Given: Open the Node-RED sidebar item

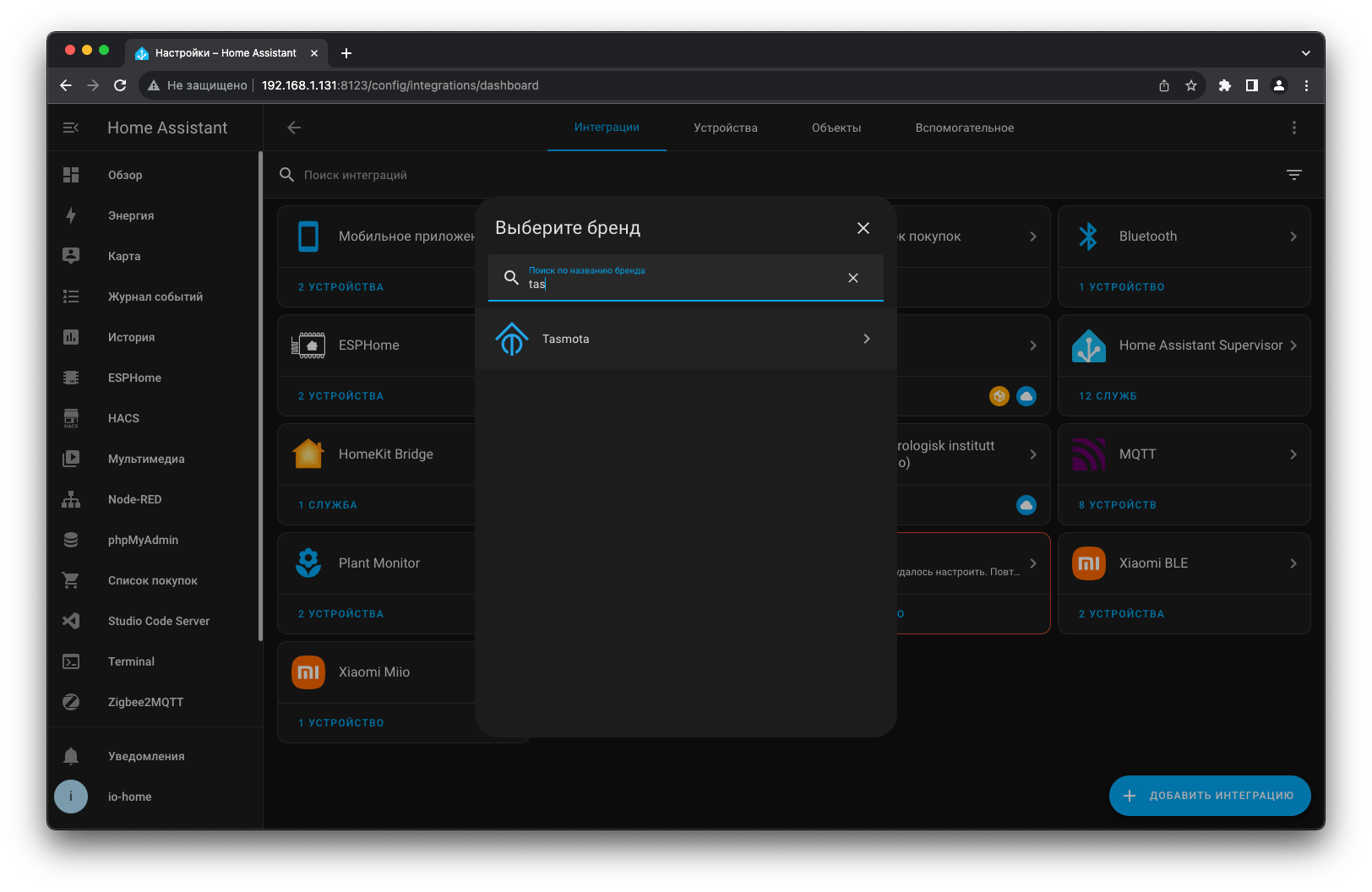Looking at the screenshot, I should pyautogui.click(x=134, y=499).
